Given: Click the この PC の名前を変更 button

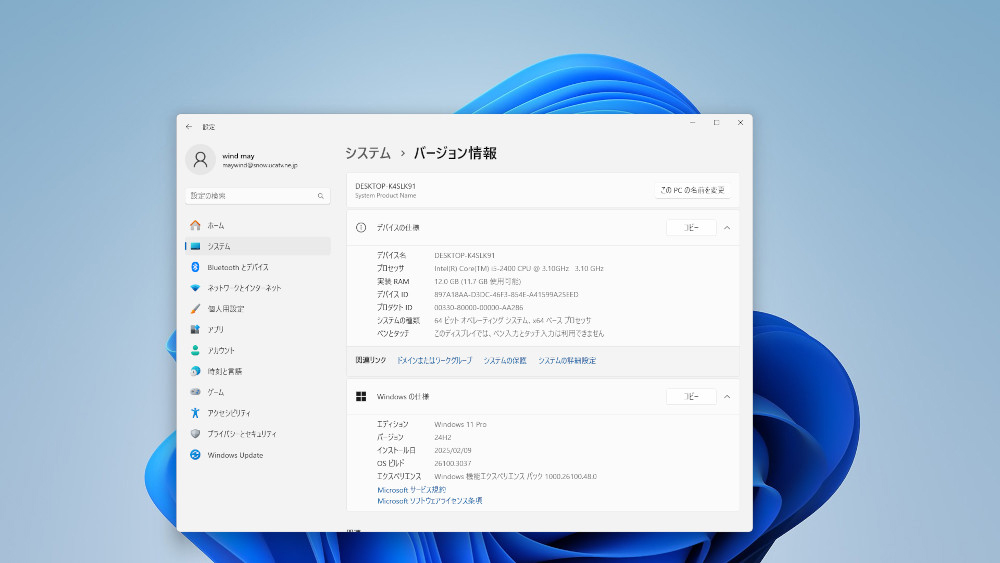Looking at the screenshot, I should coord(693,190).
